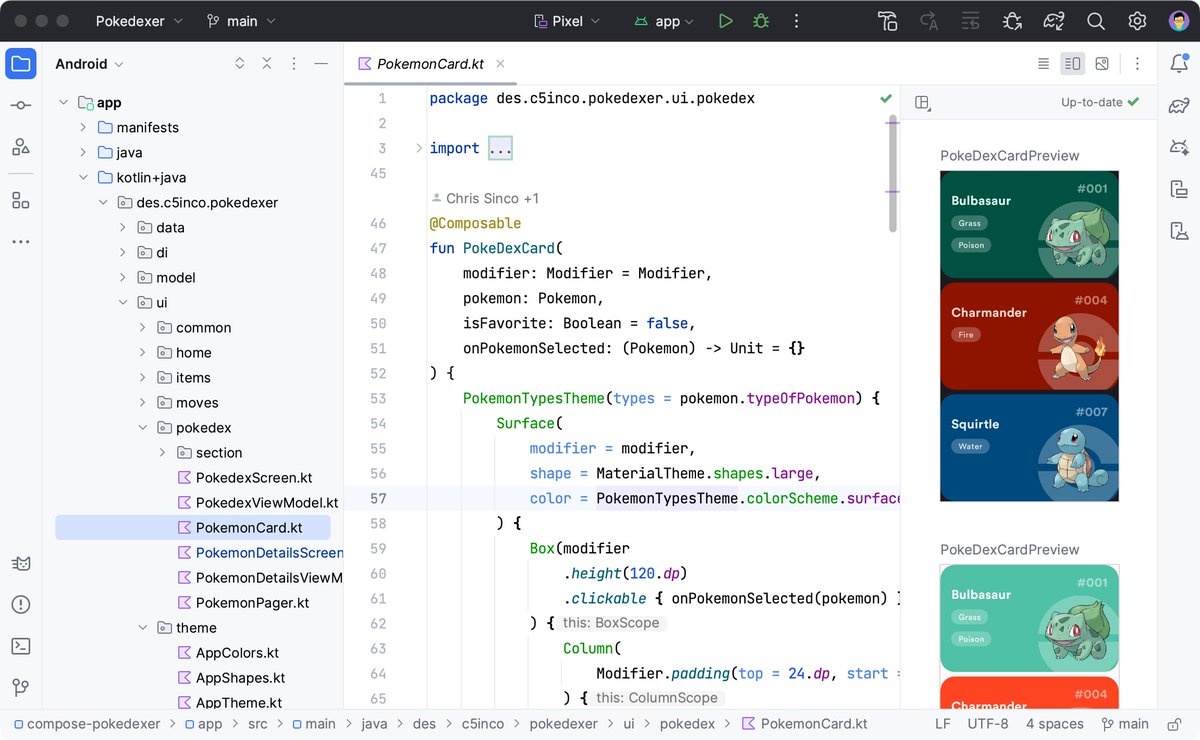The height and width of the screenshot is (740, 1200).
Task: Expand the section package
Action: (163, 453)
